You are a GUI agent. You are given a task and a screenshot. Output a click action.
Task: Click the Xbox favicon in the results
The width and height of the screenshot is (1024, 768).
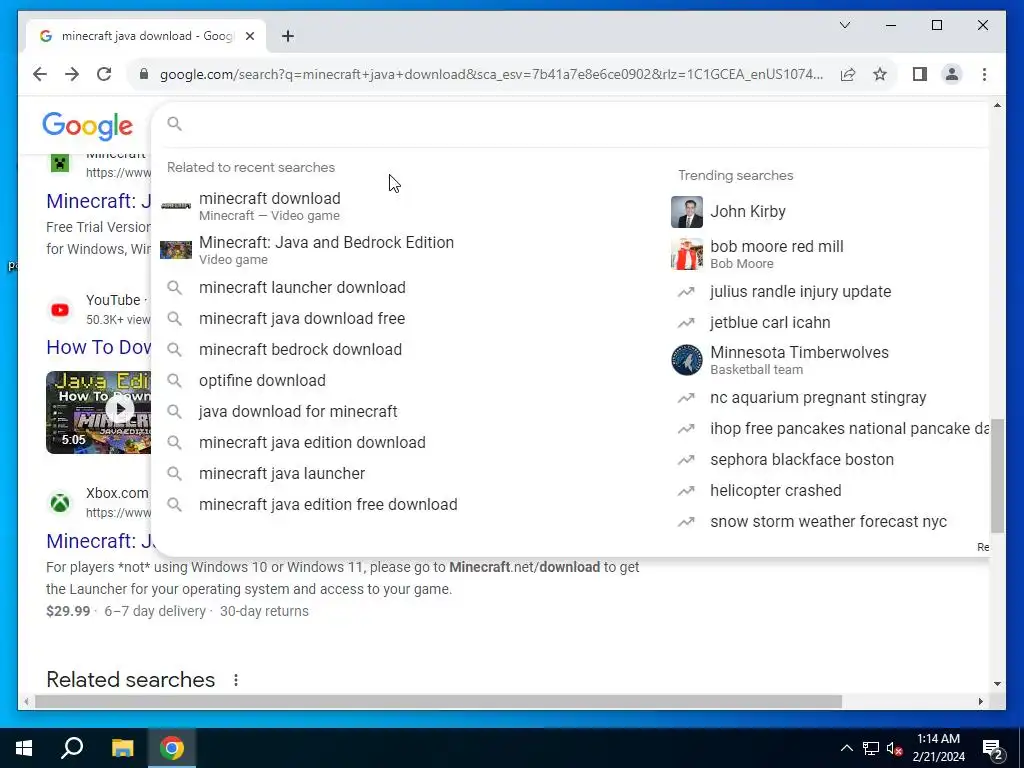pyautogui.click(x=60, y=503)
